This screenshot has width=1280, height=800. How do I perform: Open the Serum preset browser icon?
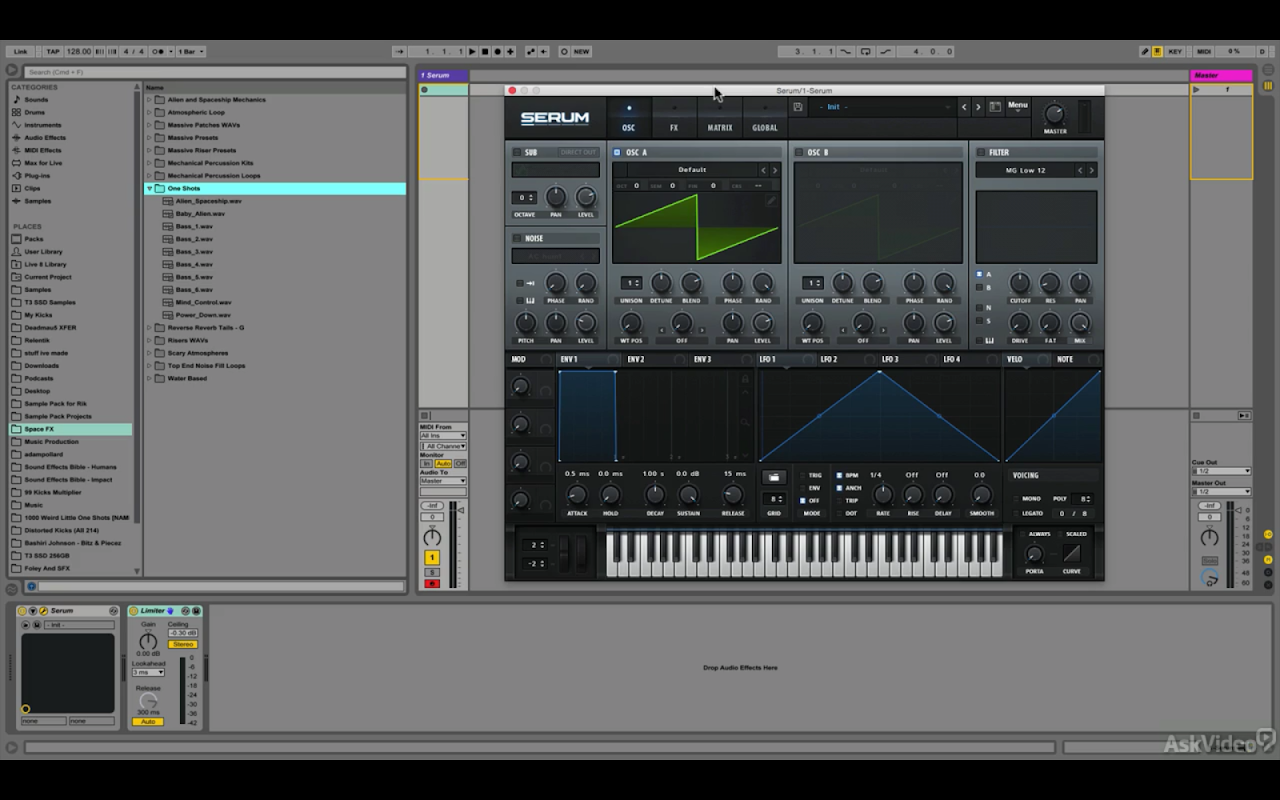[x=995, y=107]
